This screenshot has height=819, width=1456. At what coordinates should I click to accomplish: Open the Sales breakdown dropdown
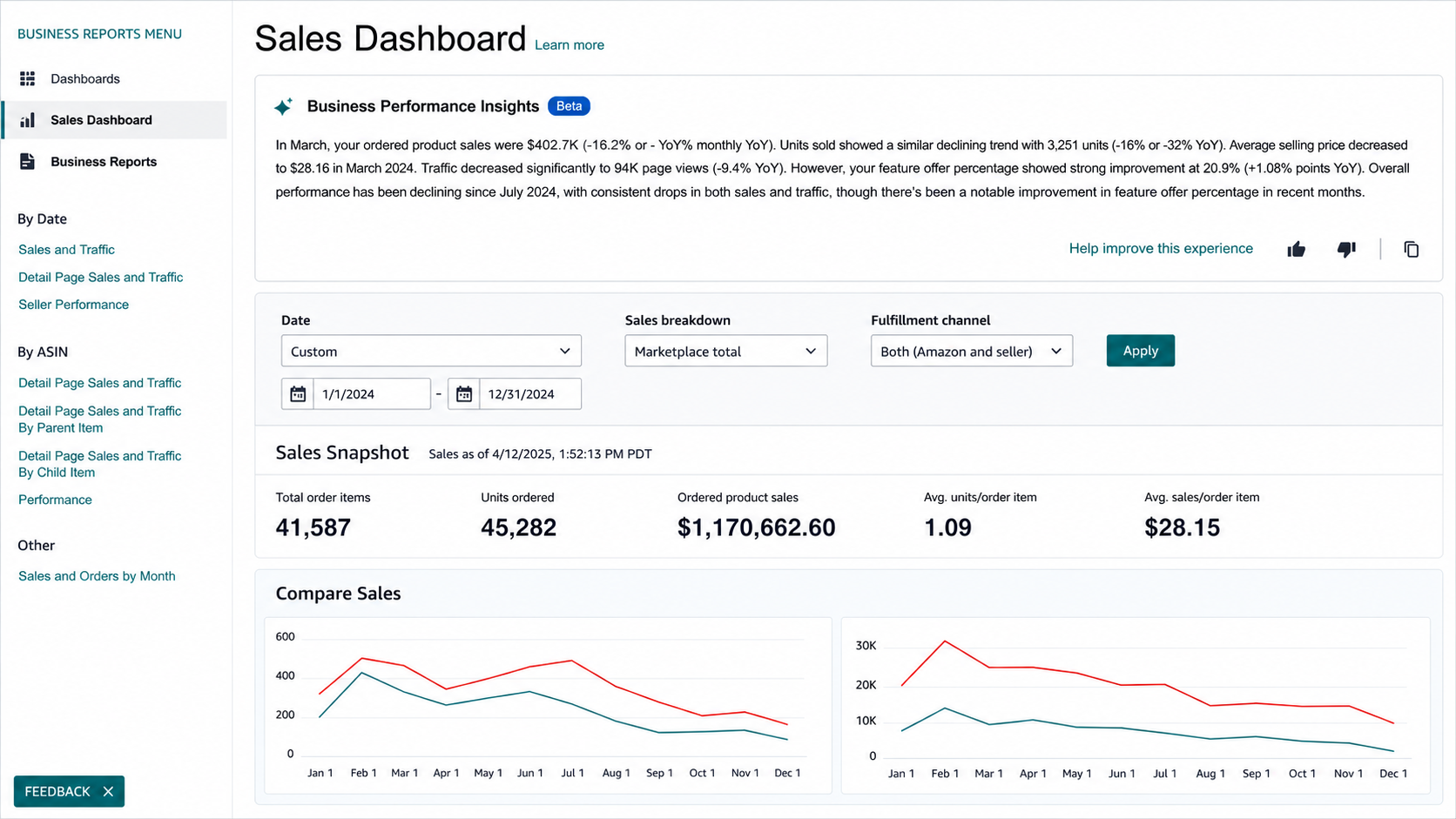coord(726,351)
